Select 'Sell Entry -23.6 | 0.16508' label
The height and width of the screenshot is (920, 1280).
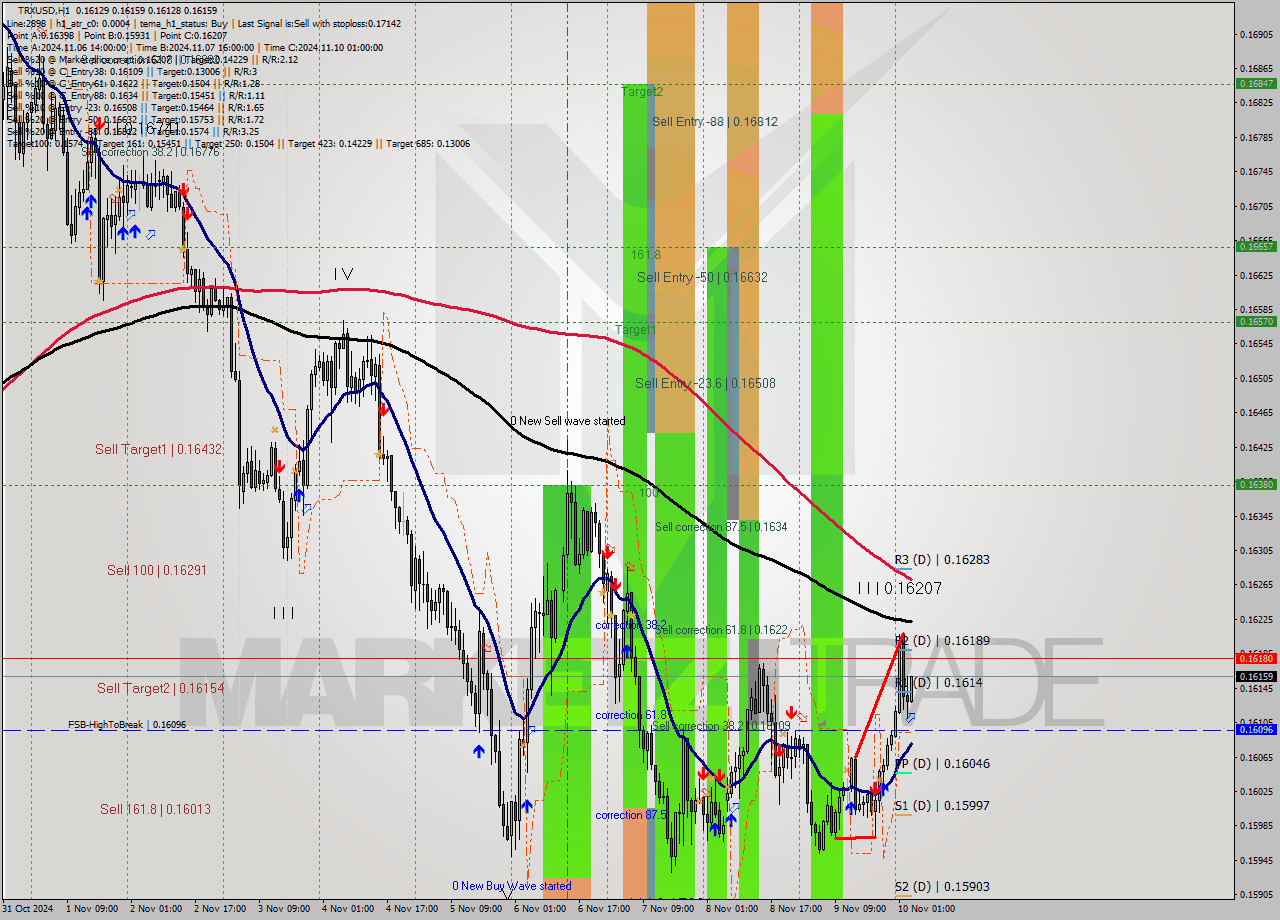[x=705, y=383]
